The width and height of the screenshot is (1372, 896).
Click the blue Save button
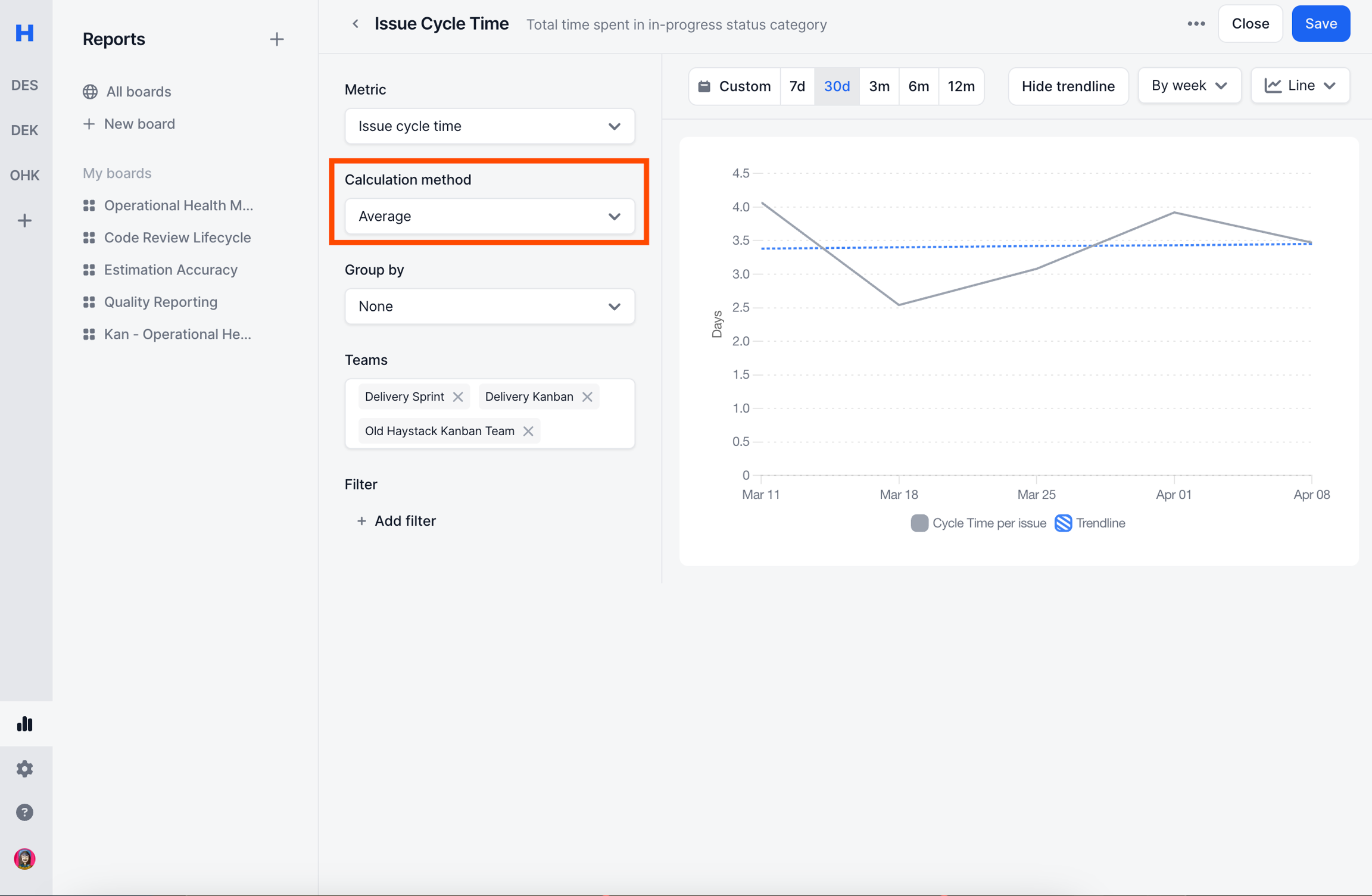pos(1320,24)
